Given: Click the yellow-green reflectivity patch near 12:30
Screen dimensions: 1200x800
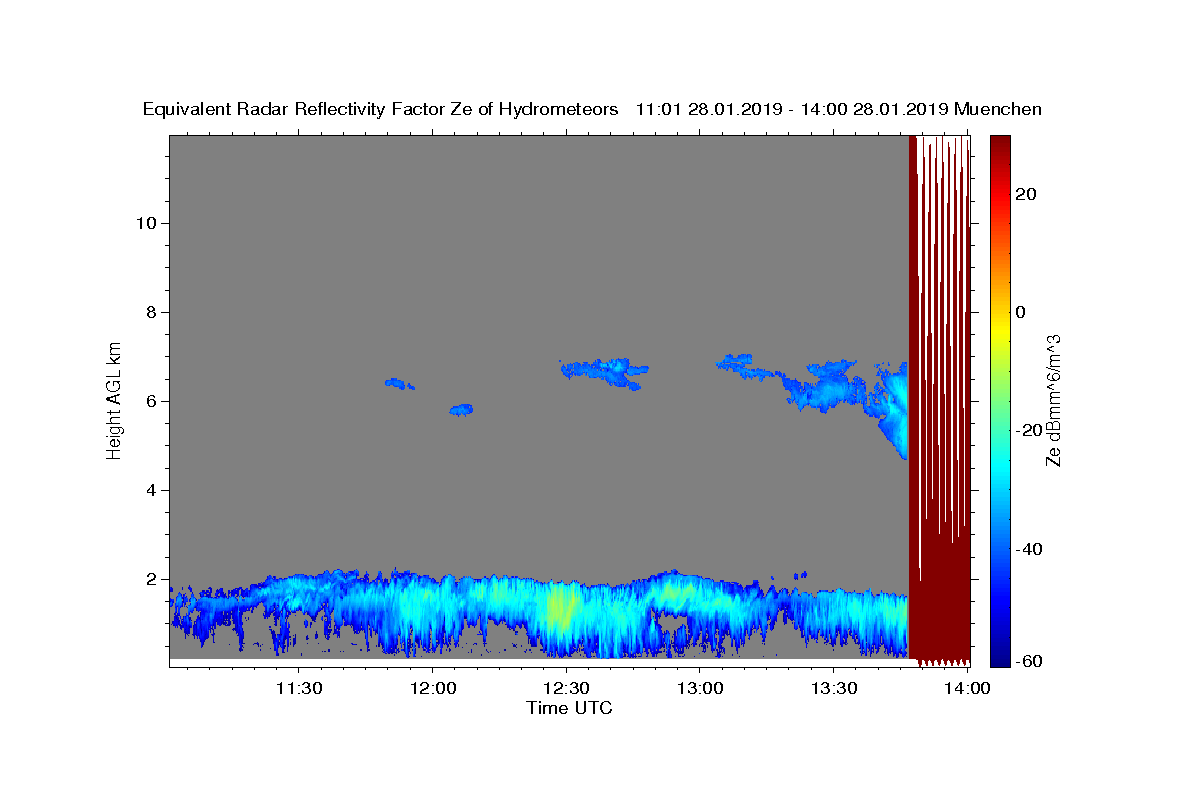Looking at the screenshot, I should [560, 610].
